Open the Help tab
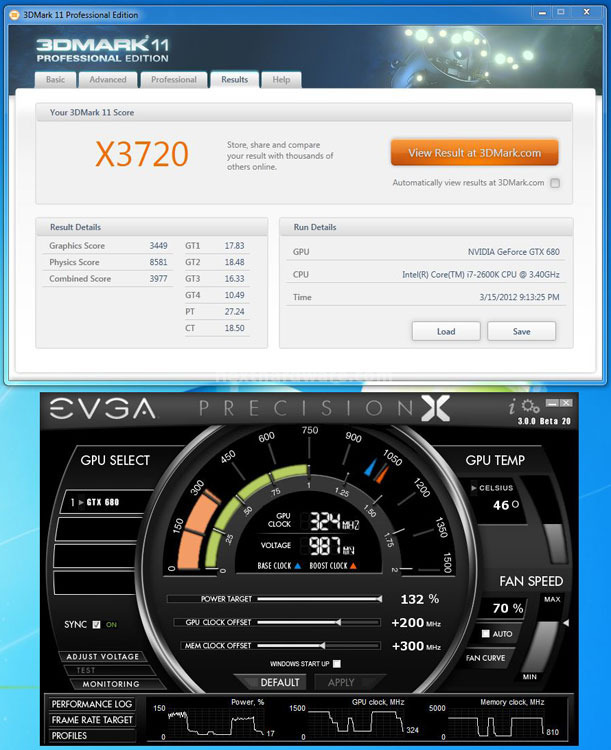This screenshot has width=611, height=750. (281, 79)
